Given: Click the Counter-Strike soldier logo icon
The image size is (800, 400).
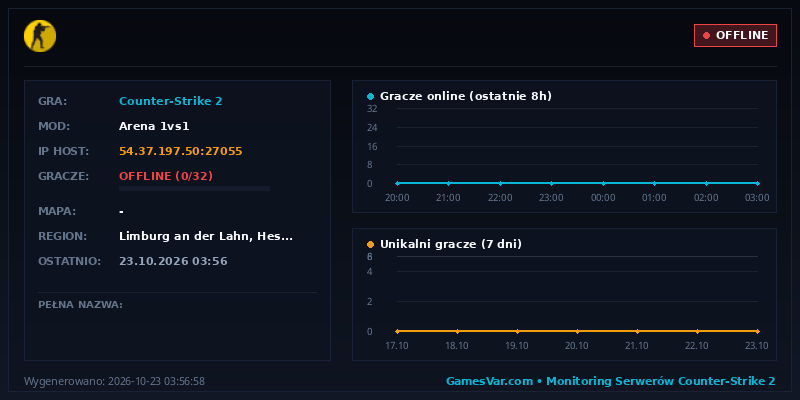Looking at the screenshot, I should 40,36.
